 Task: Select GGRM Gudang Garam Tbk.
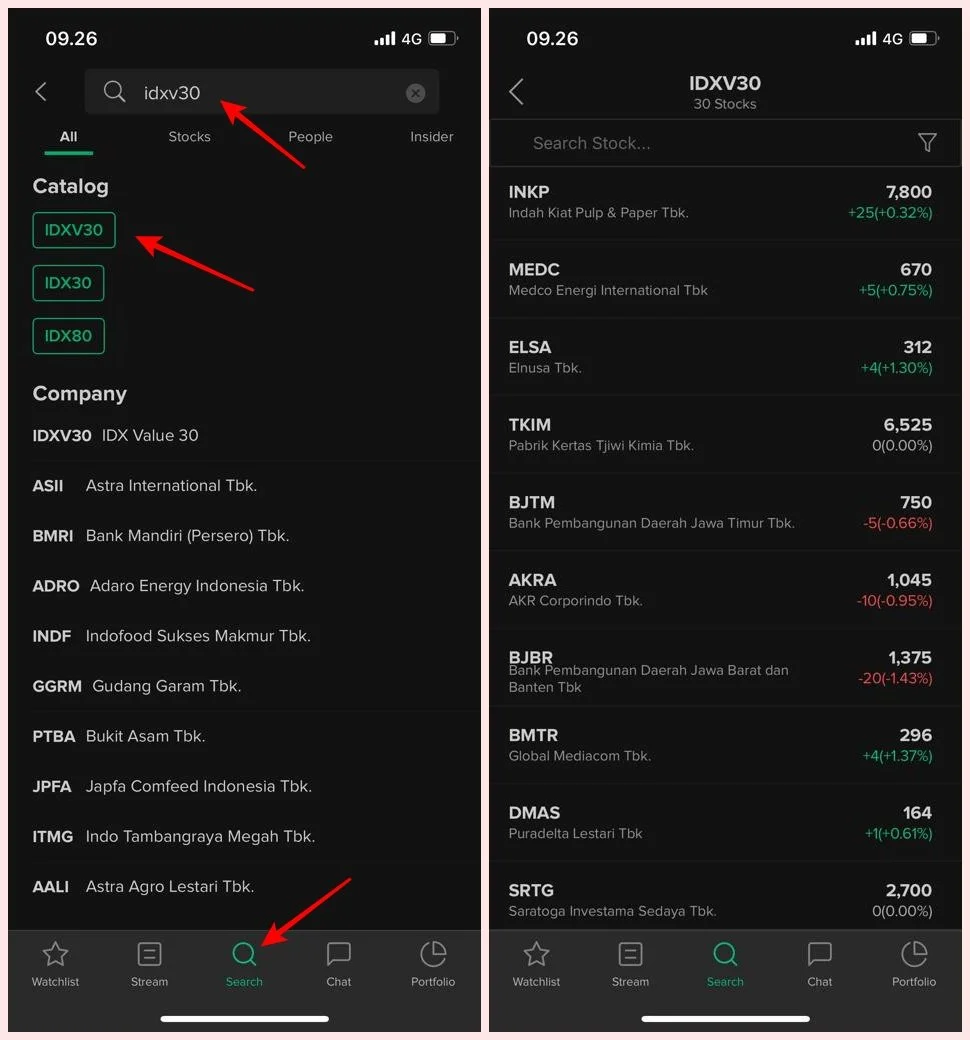[244, 686]
